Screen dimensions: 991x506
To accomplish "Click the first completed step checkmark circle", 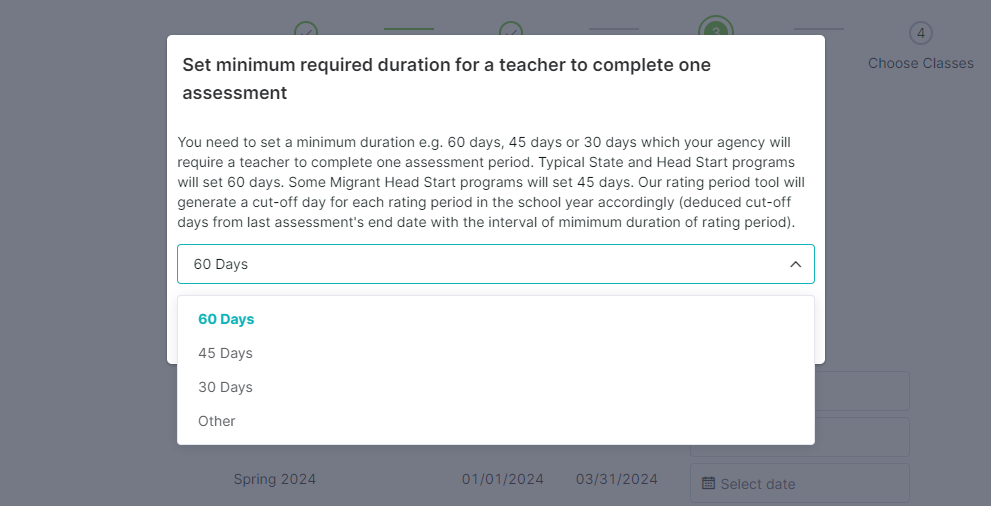I will click(306, 28).
